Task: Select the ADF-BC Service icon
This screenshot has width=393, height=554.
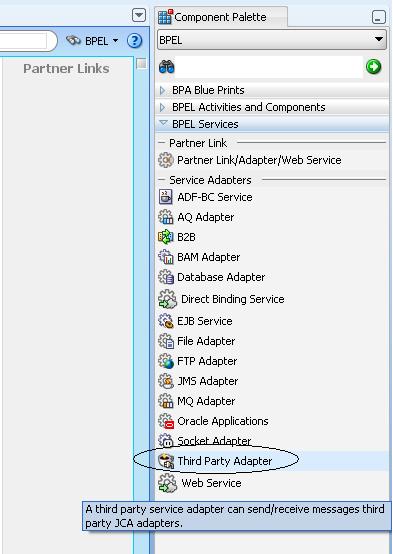Action: click(x=165, y=197)
